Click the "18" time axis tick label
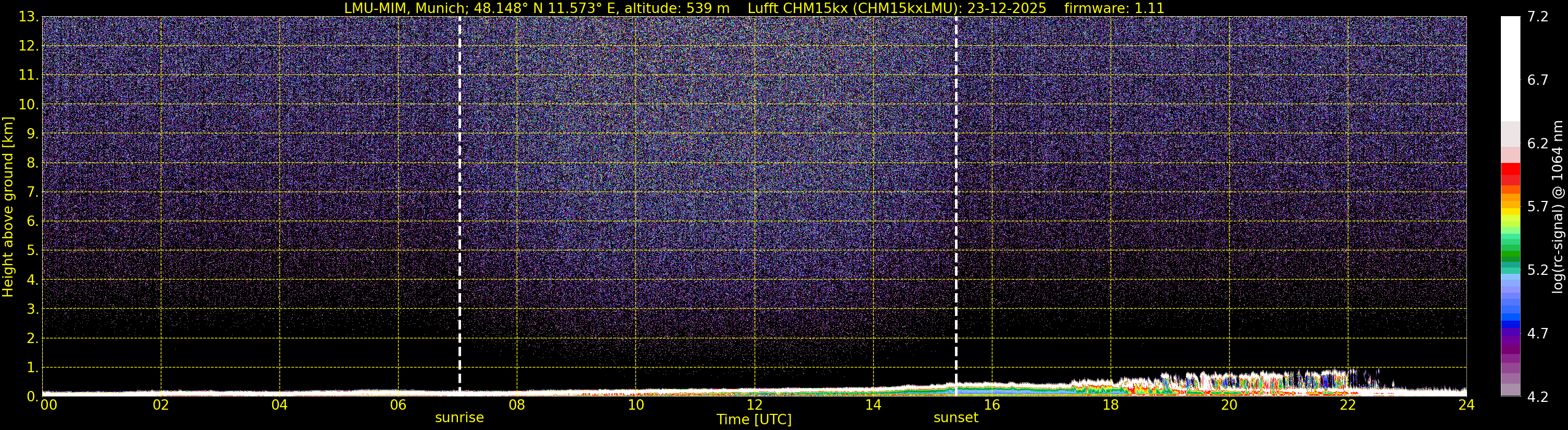The width and height of the screenshot is (1568, 430). pyautogui.click(x=1110, y=405)
